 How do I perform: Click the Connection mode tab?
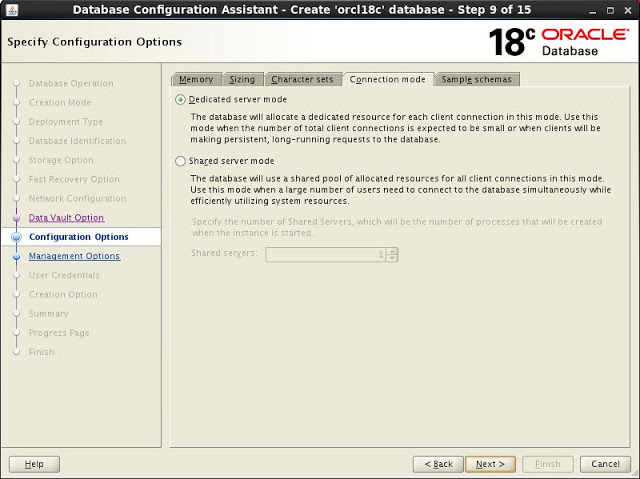coord(387,79)
